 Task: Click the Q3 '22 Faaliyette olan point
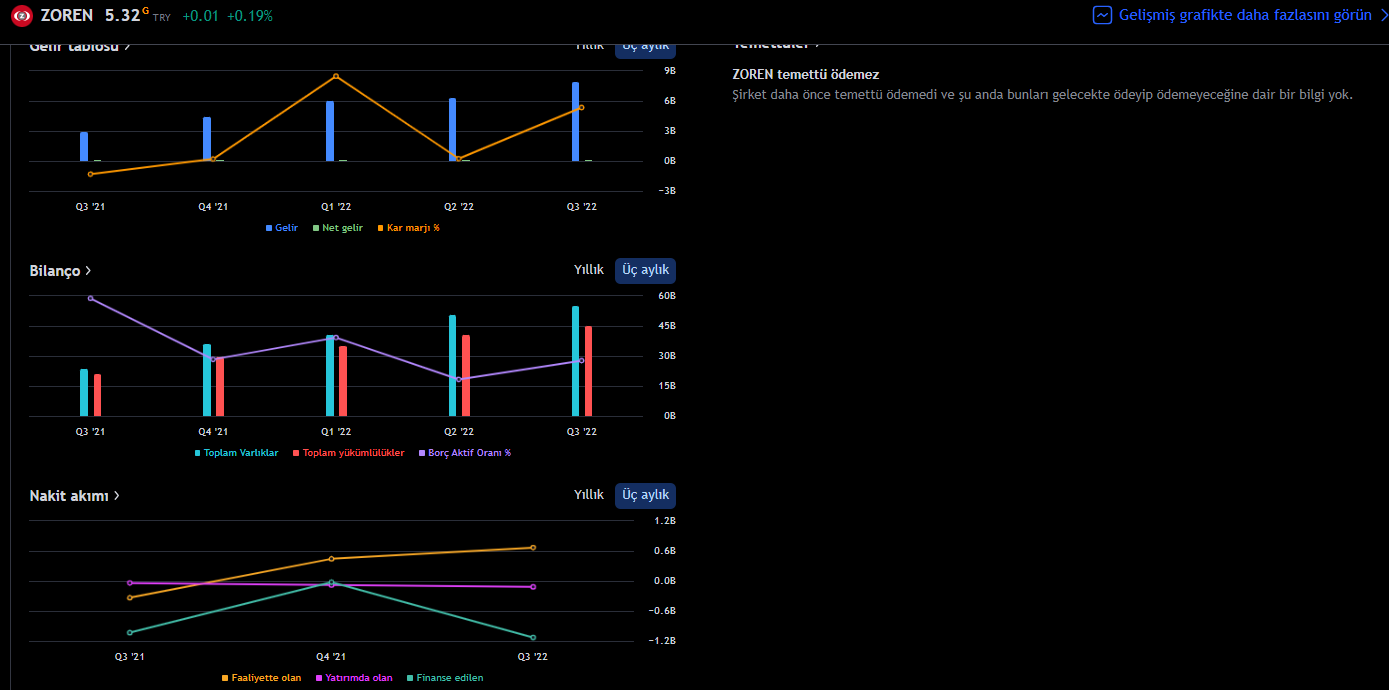(x=533, y=547)
